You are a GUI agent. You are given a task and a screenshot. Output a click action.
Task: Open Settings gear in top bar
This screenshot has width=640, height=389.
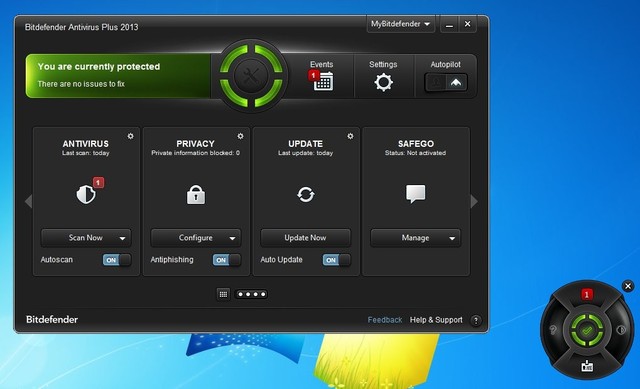[x=383, y=82]
